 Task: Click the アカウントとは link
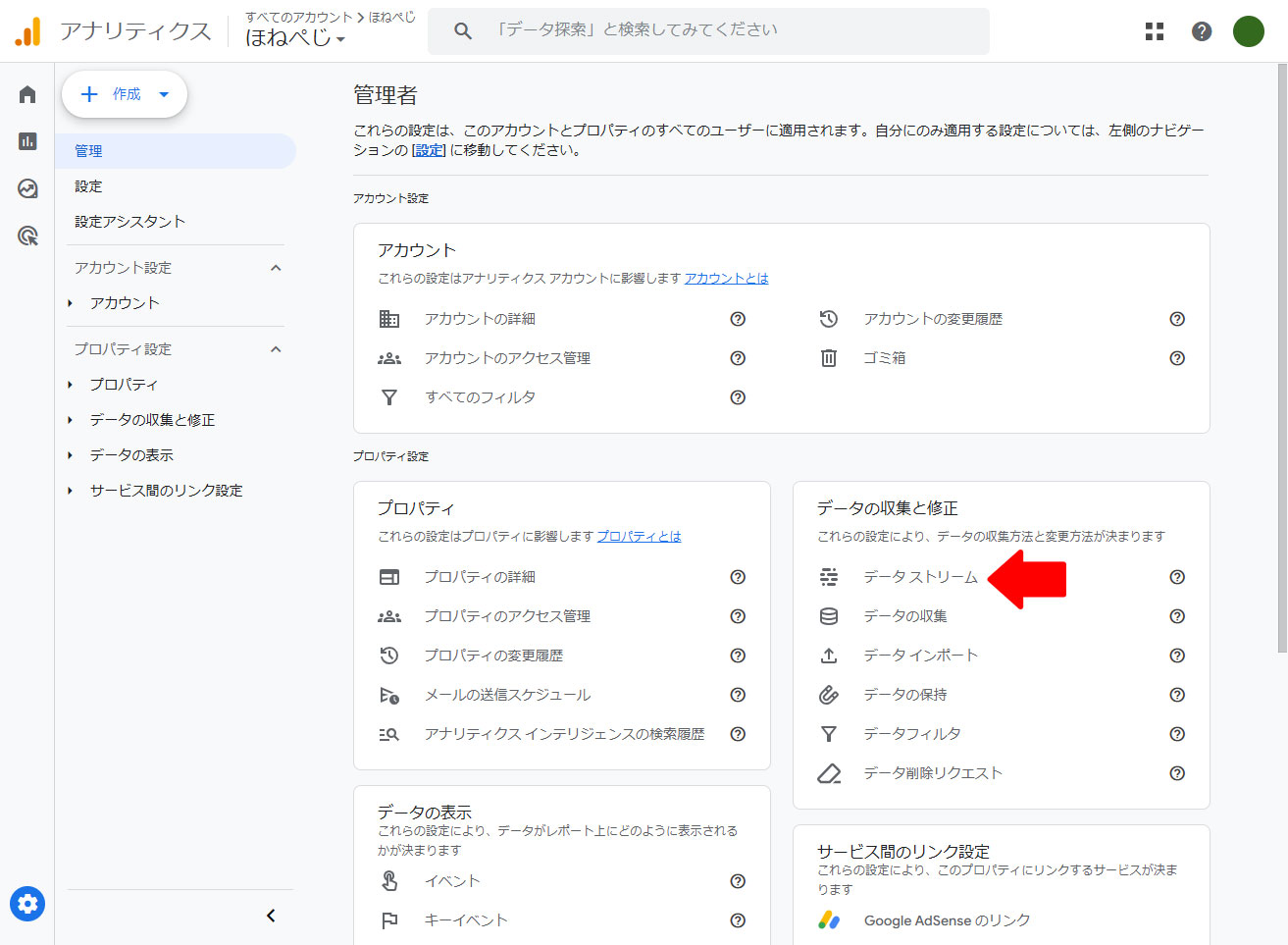[x=727, y=279]
